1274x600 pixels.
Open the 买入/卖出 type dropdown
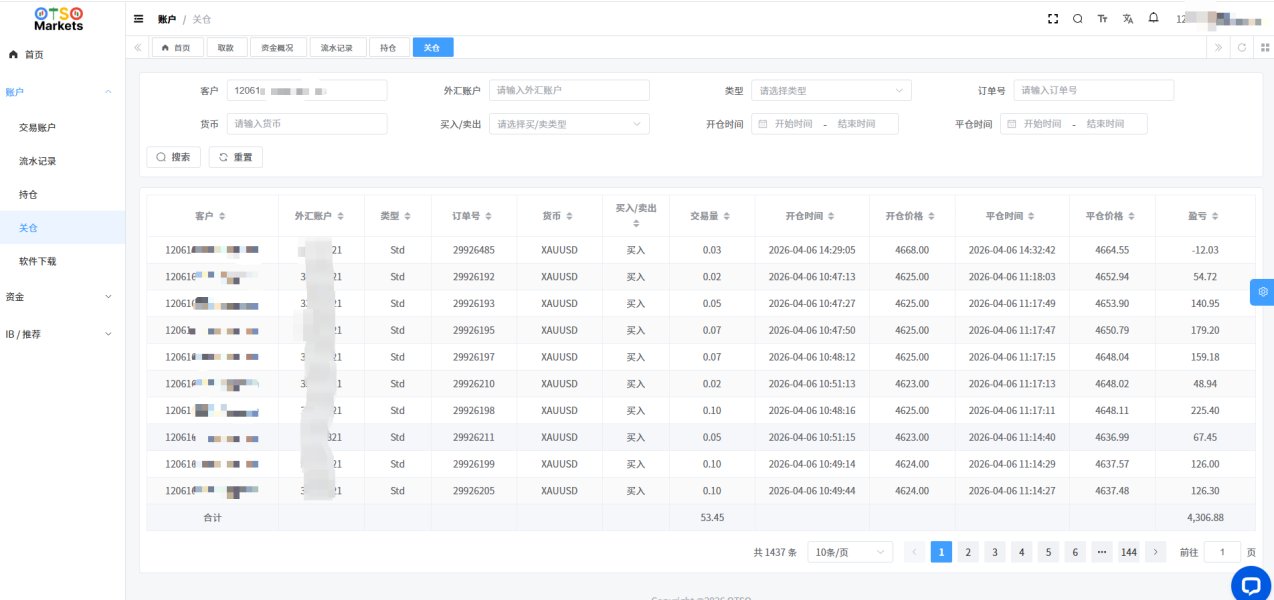pyautogui.click(x=568, y=124)
